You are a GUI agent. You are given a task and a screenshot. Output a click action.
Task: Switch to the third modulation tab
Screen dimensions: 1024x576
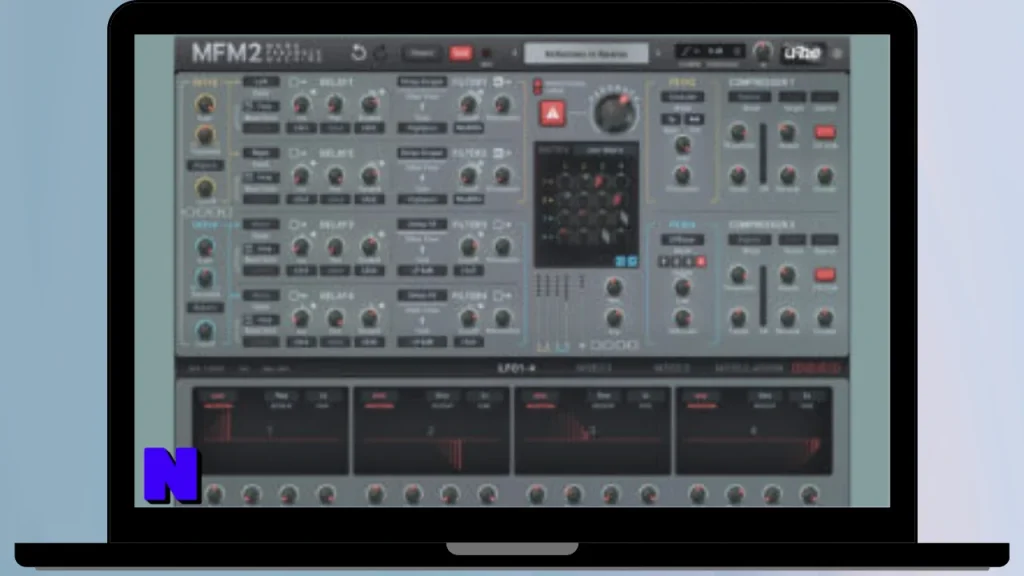tap(671, 368)
